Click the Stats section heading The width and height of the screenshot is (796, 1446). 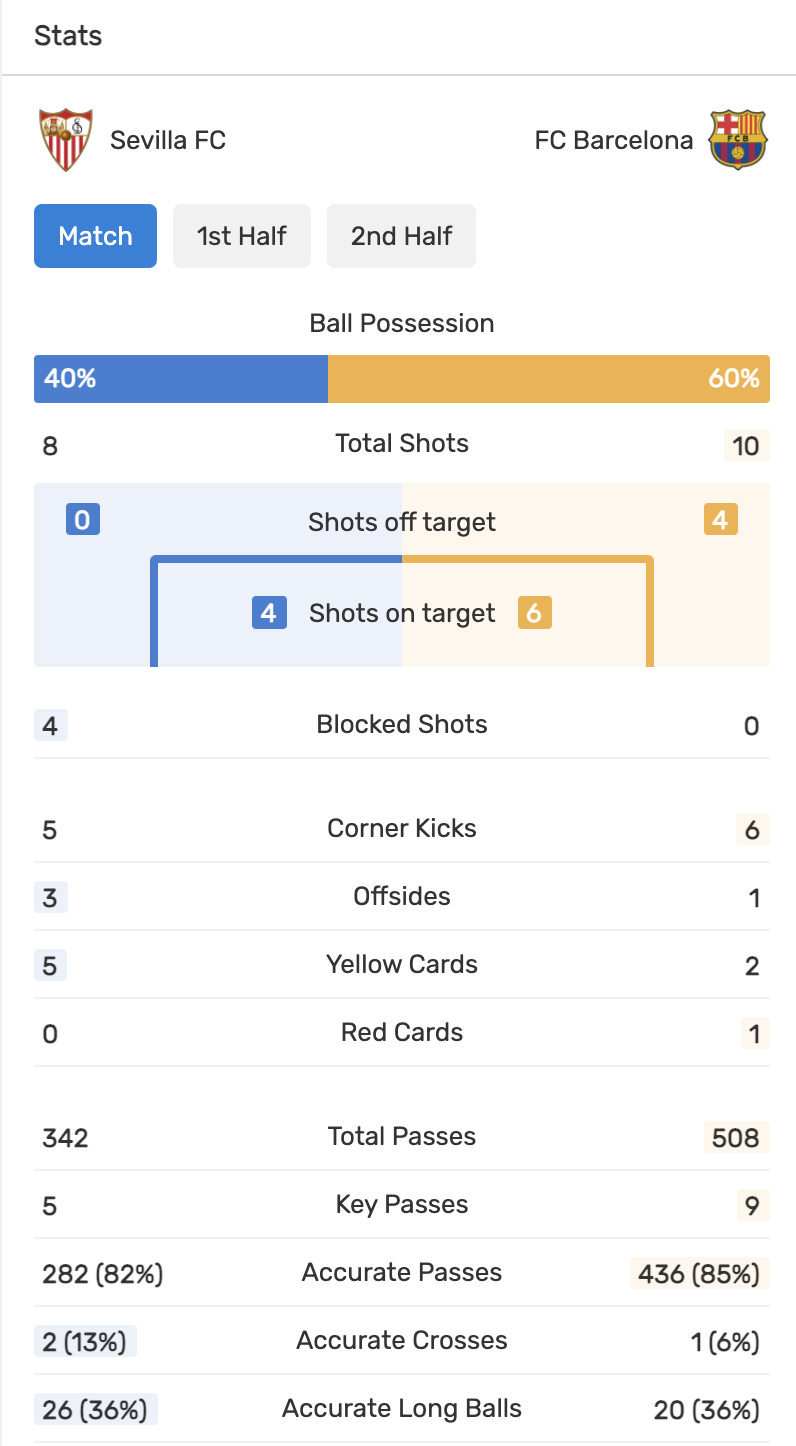click(x=68, y=36)
